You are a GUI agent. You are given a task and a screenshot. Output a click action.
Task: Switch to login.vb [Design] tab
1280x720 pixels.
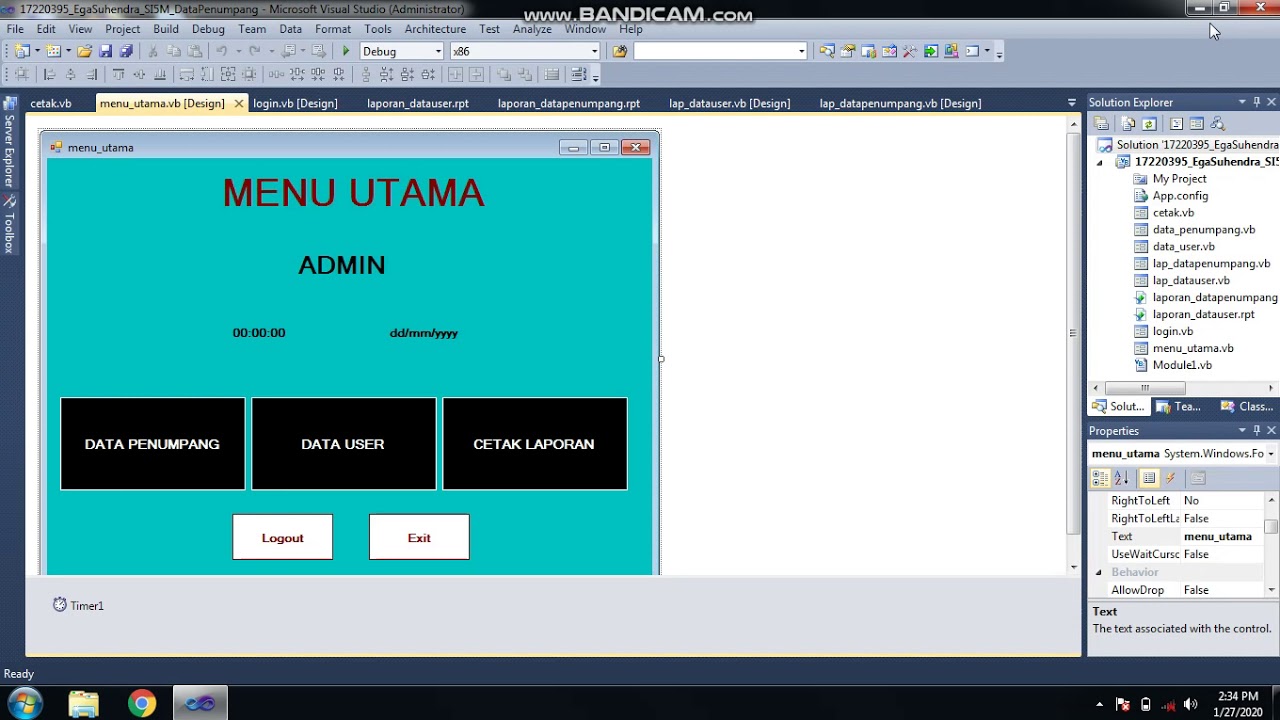(x=295, y=103)
